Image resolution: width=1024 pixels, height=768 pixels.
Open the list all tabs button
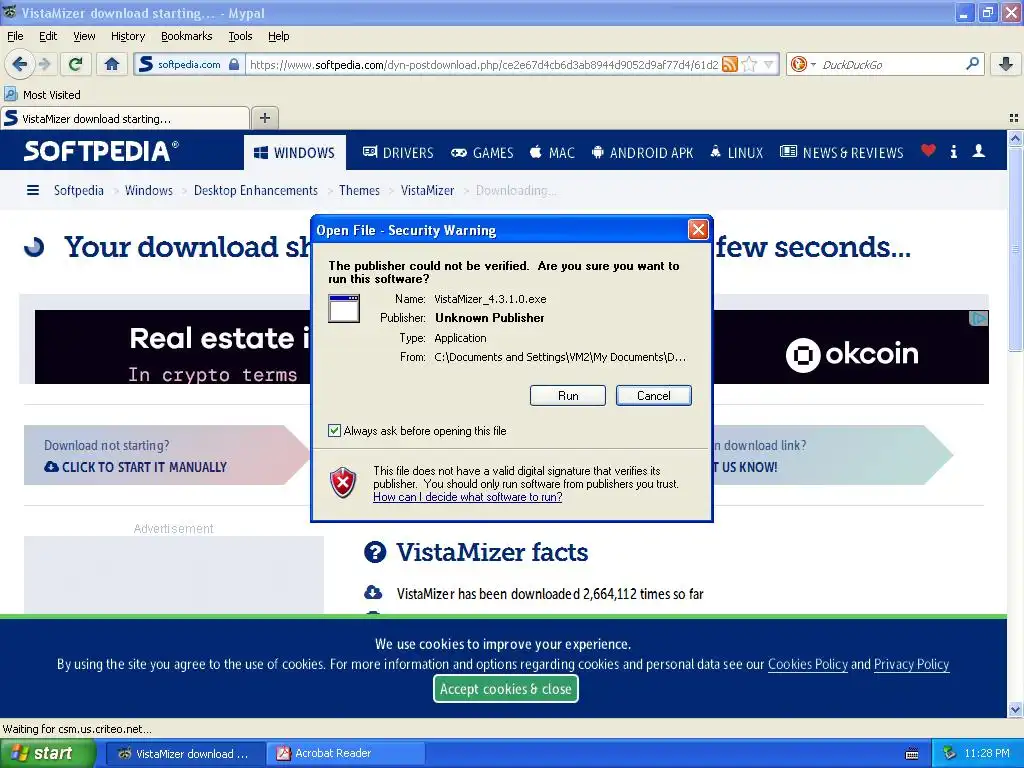click(1014, 118)
